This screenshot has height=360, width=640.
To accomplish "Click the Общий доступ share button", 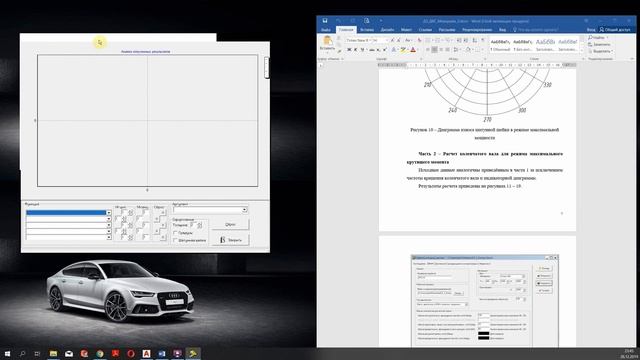I will [614, 30].
